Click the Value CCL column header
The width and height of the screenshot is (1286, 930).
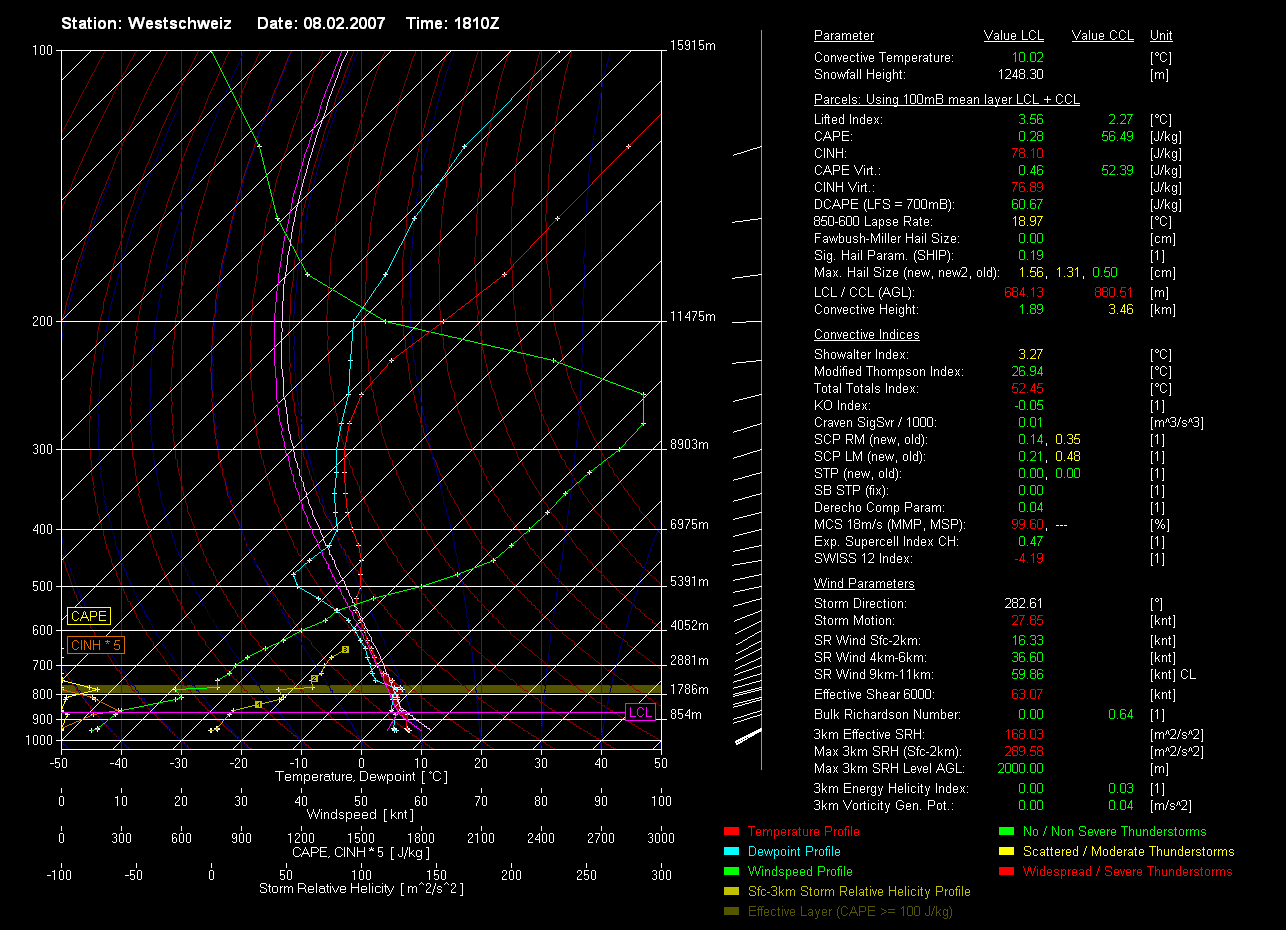click(1102, 36)
